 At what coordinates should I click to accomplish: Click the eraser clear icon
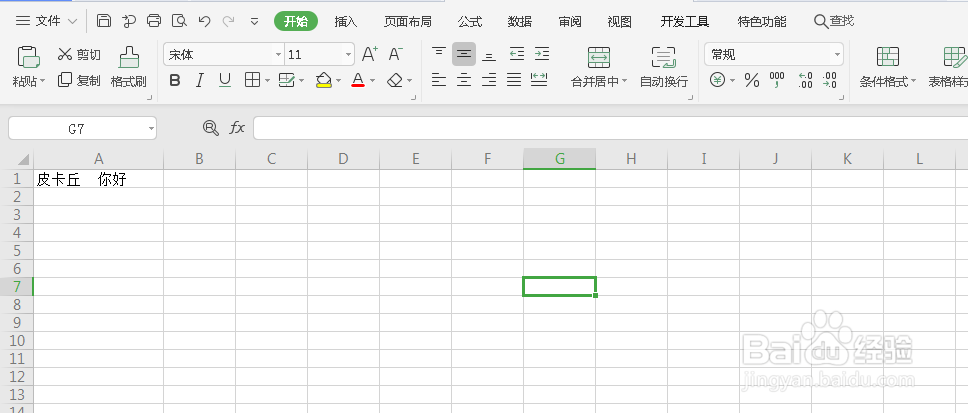[x=395, y=80]
